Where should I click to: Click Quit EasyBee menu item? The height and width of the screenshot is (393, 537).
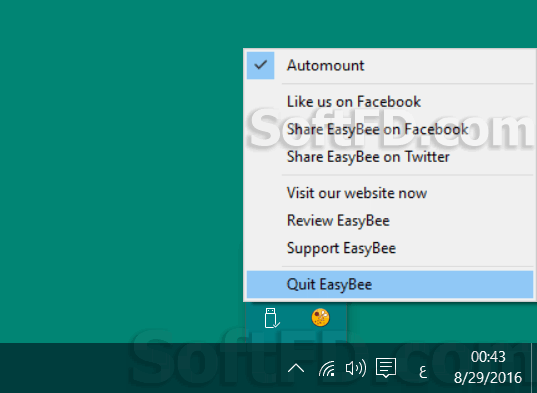pos(390,284)
